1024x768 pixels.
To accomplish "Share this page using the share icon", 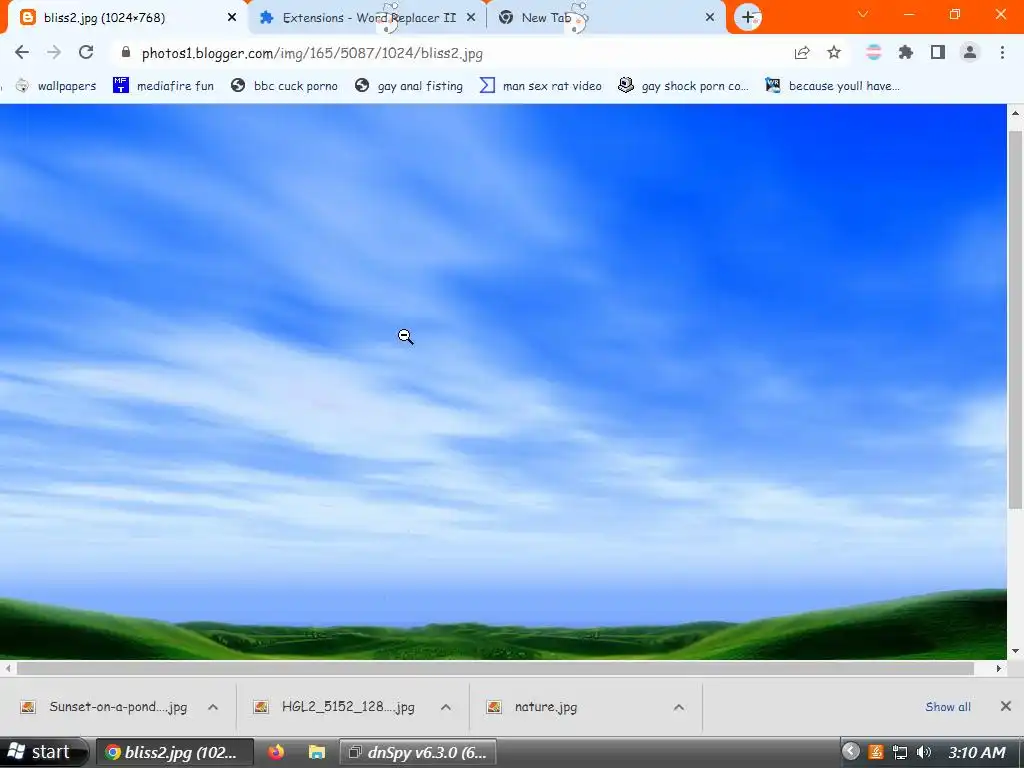I will coord(802,53).
